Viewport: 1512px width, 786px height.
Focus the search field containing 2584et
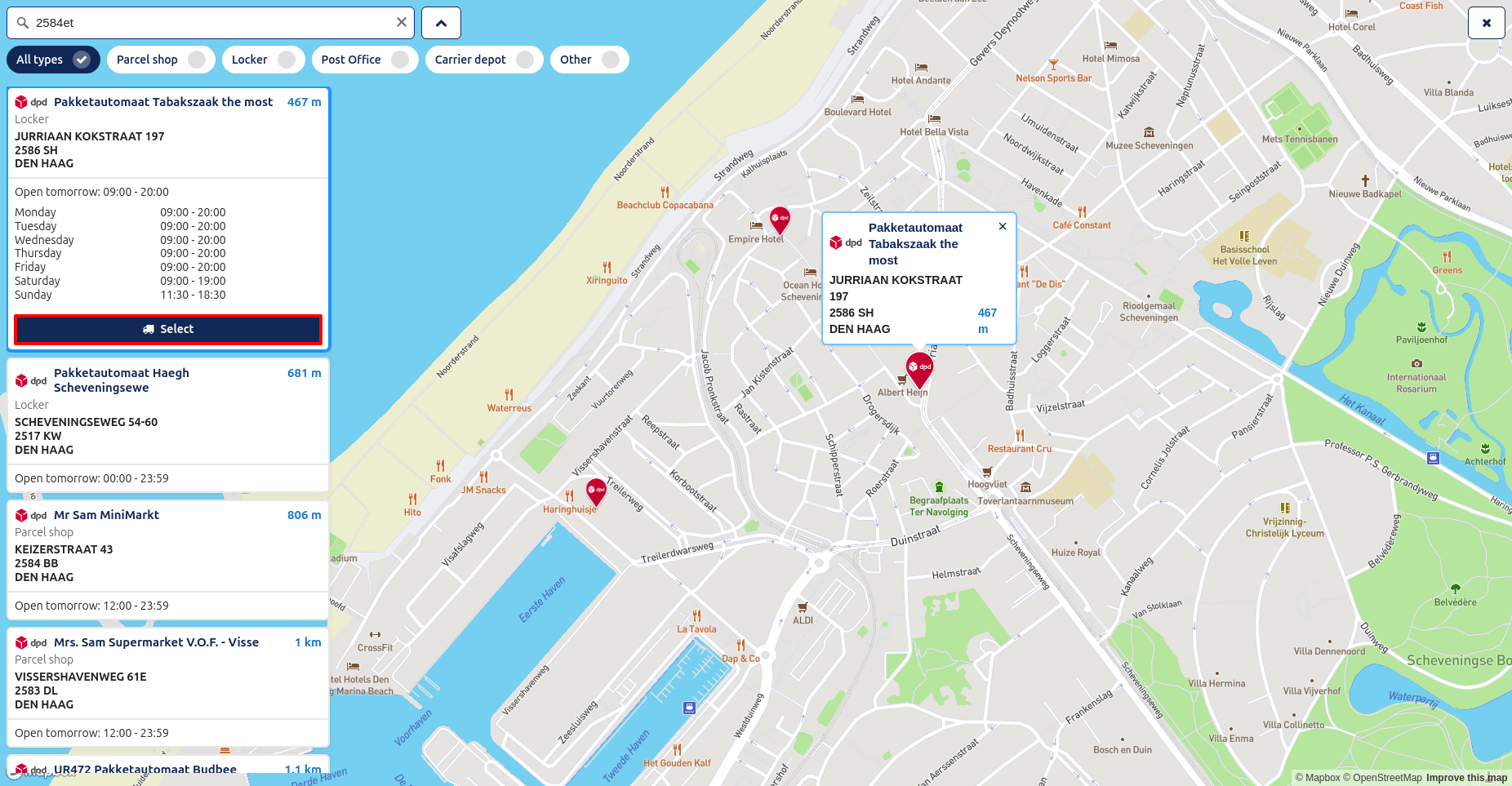211,23
